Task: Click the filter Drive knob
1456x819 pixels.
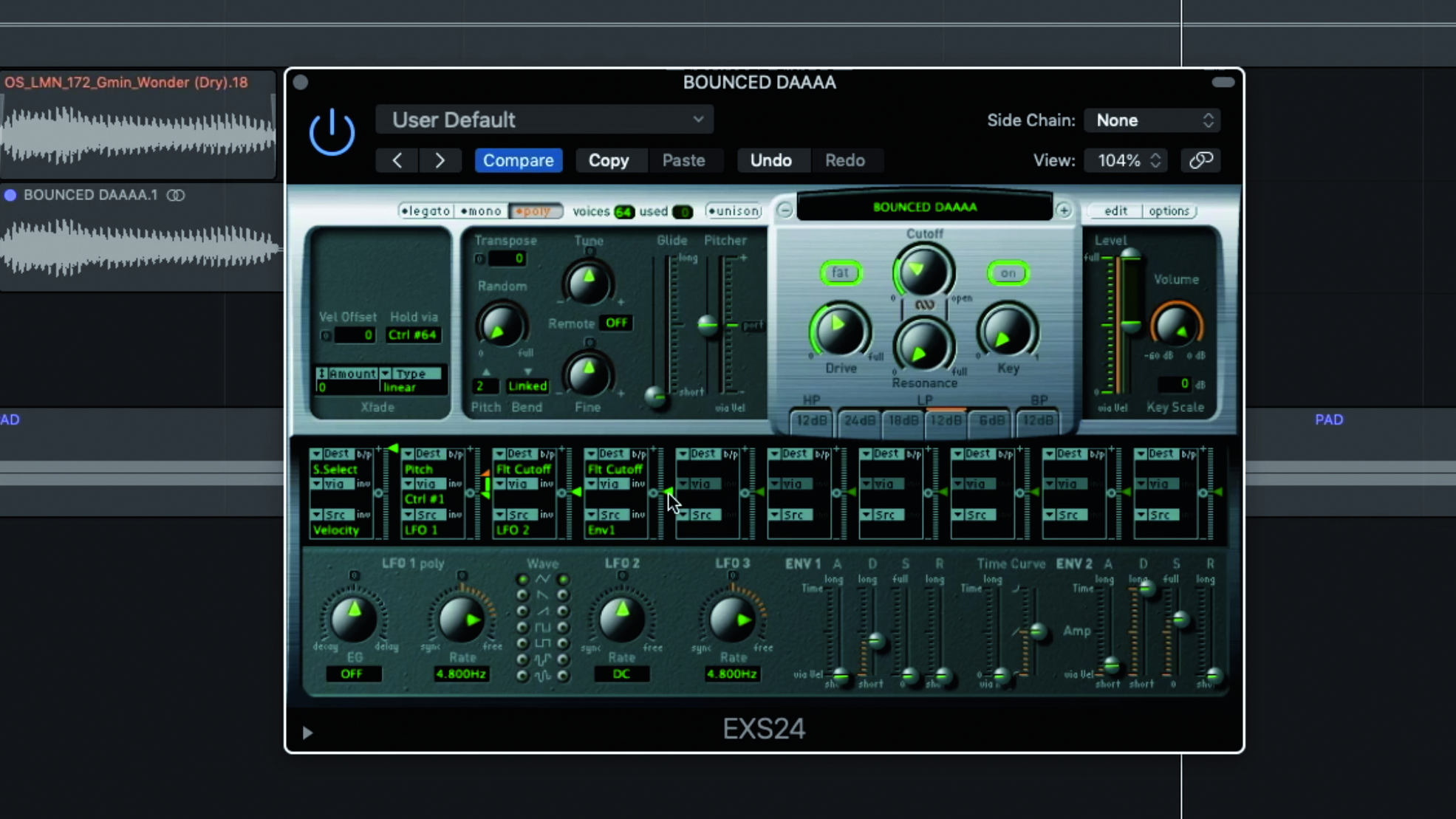Action: coord(840,330)
